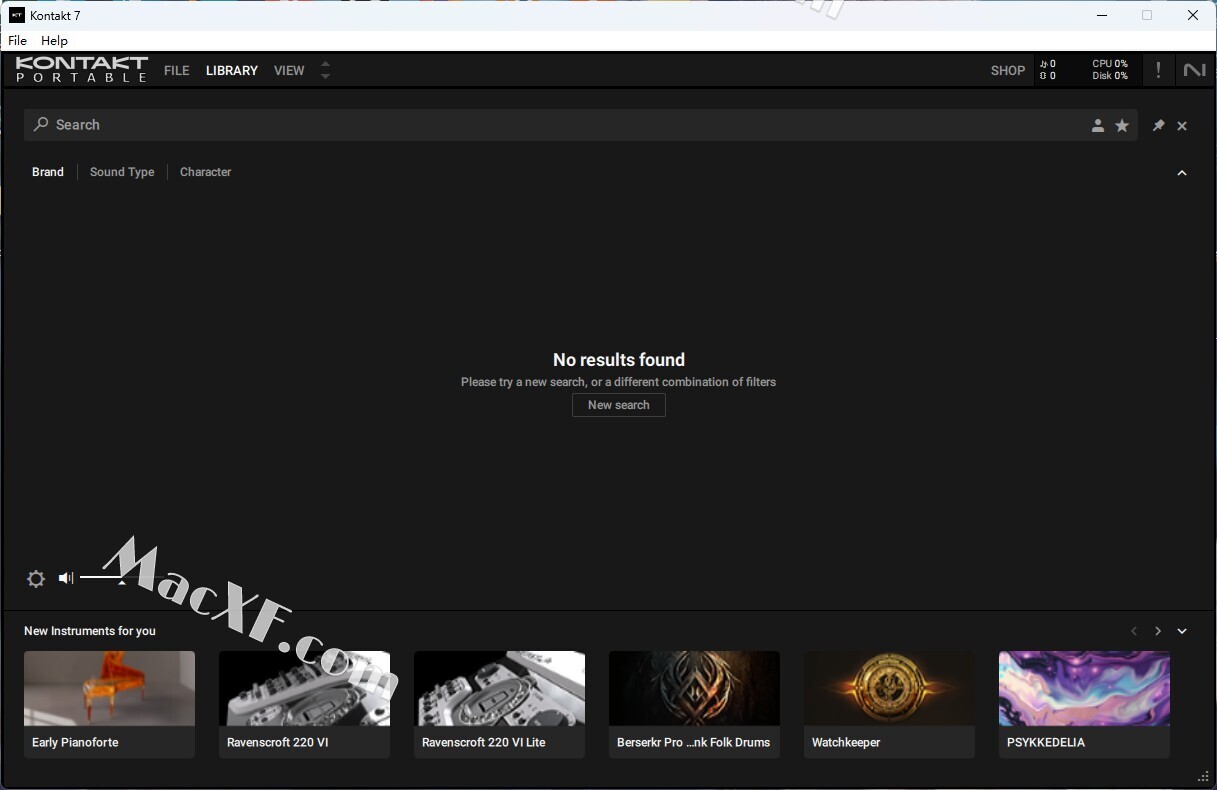Viewport: 1217px width, 790px height.
Task: Collapse the New Instruments for you section
Action: pyautogui.click(x=1182, y=631)
